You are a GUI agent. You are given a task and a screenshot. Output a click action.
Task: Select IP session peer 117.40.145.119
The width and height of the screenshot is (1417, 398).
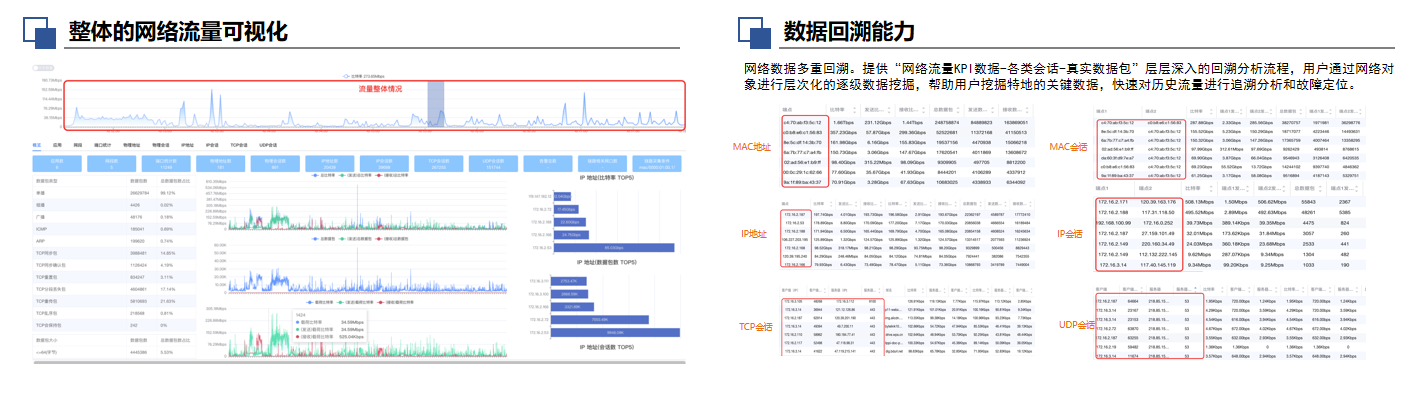(1158, 265)
